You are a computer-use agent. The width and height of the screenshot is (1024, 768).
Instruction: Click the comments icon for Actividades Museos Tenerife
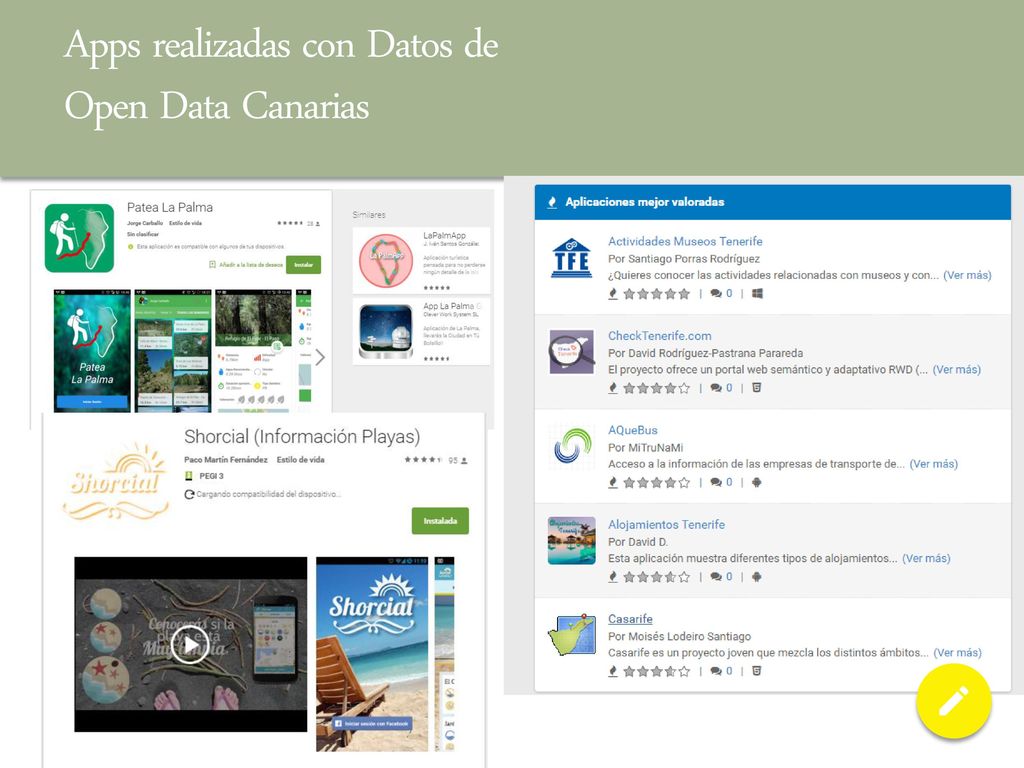tap(716, 294)
